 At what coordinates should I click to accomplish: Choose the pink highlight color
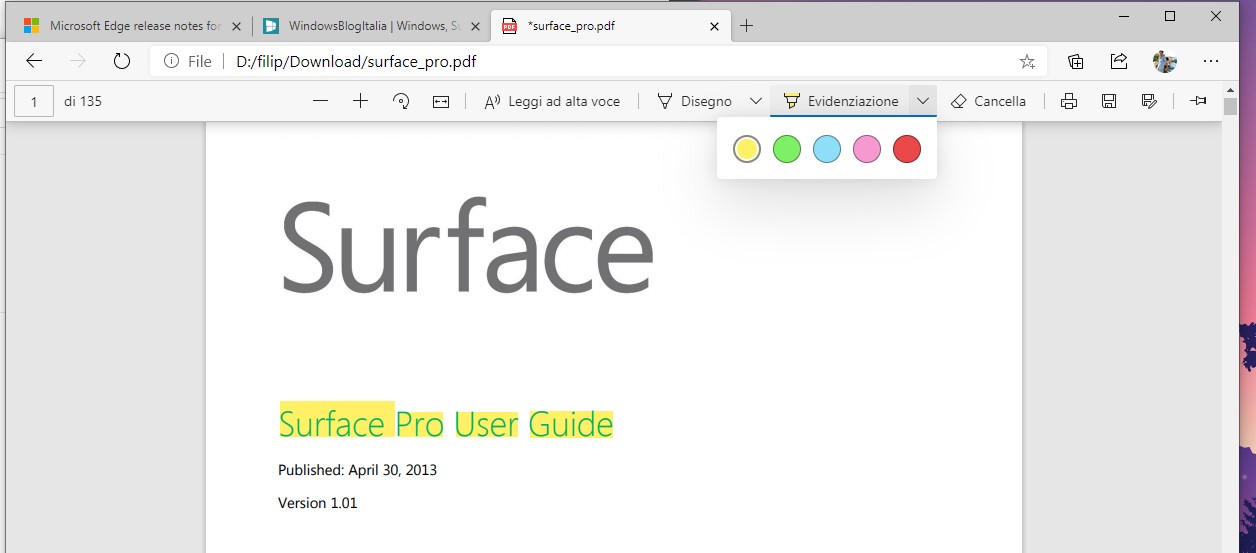coord(867,149)
